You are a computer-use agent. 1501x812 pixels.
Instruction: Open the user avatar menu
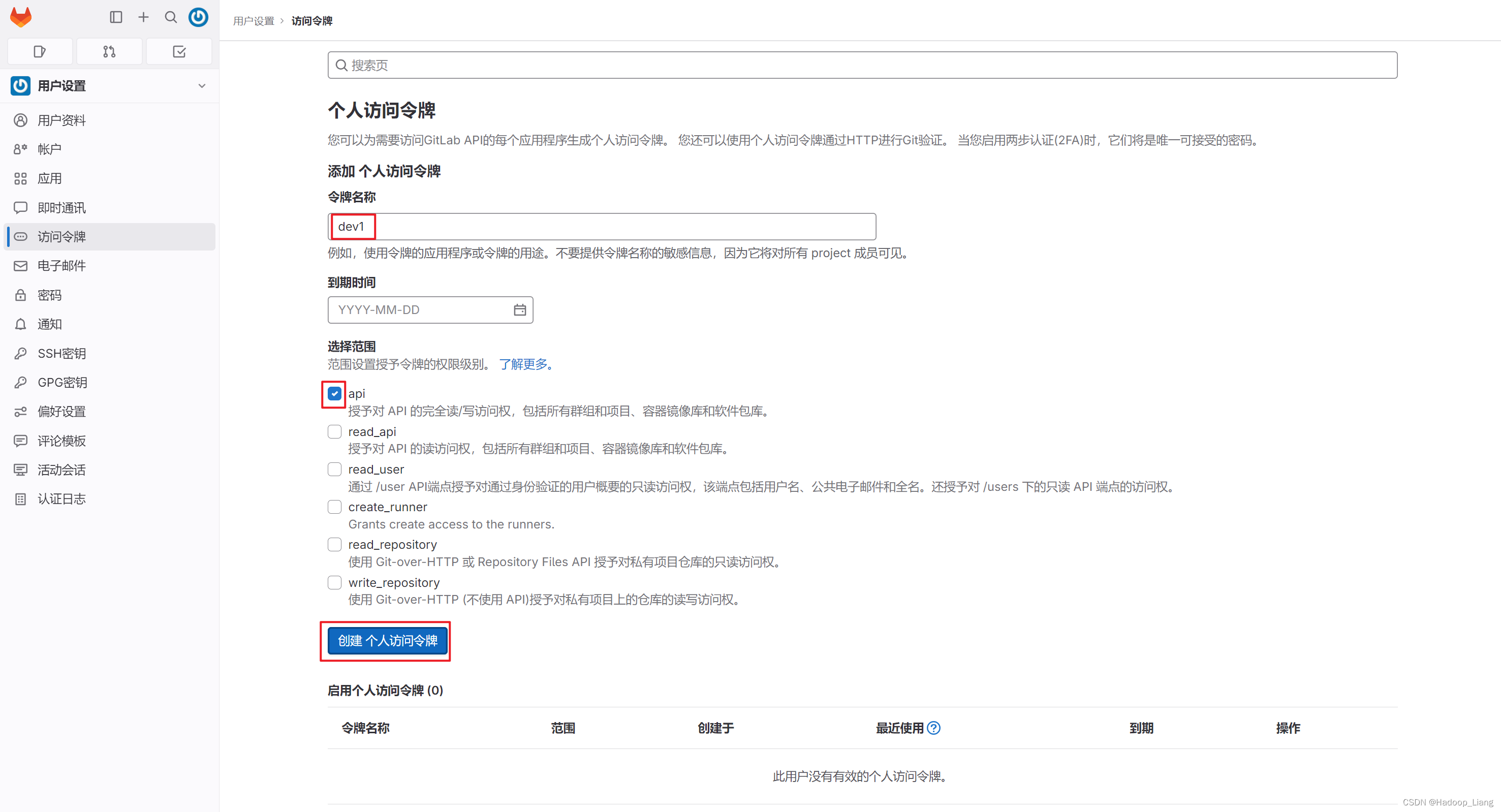(198, 17)
